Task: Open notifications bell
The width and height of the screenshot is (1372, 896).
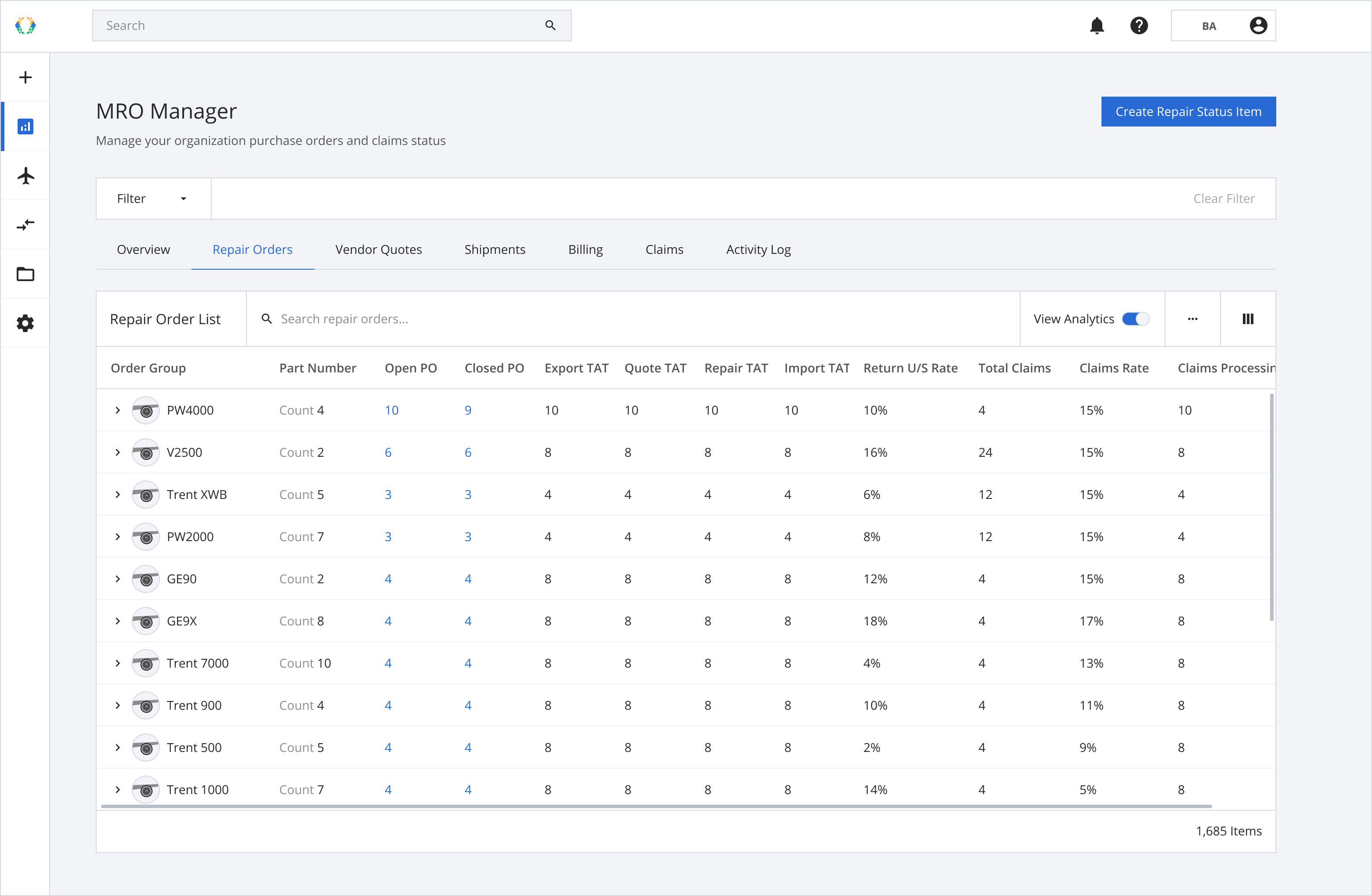Action: [x=1097, y=25]
